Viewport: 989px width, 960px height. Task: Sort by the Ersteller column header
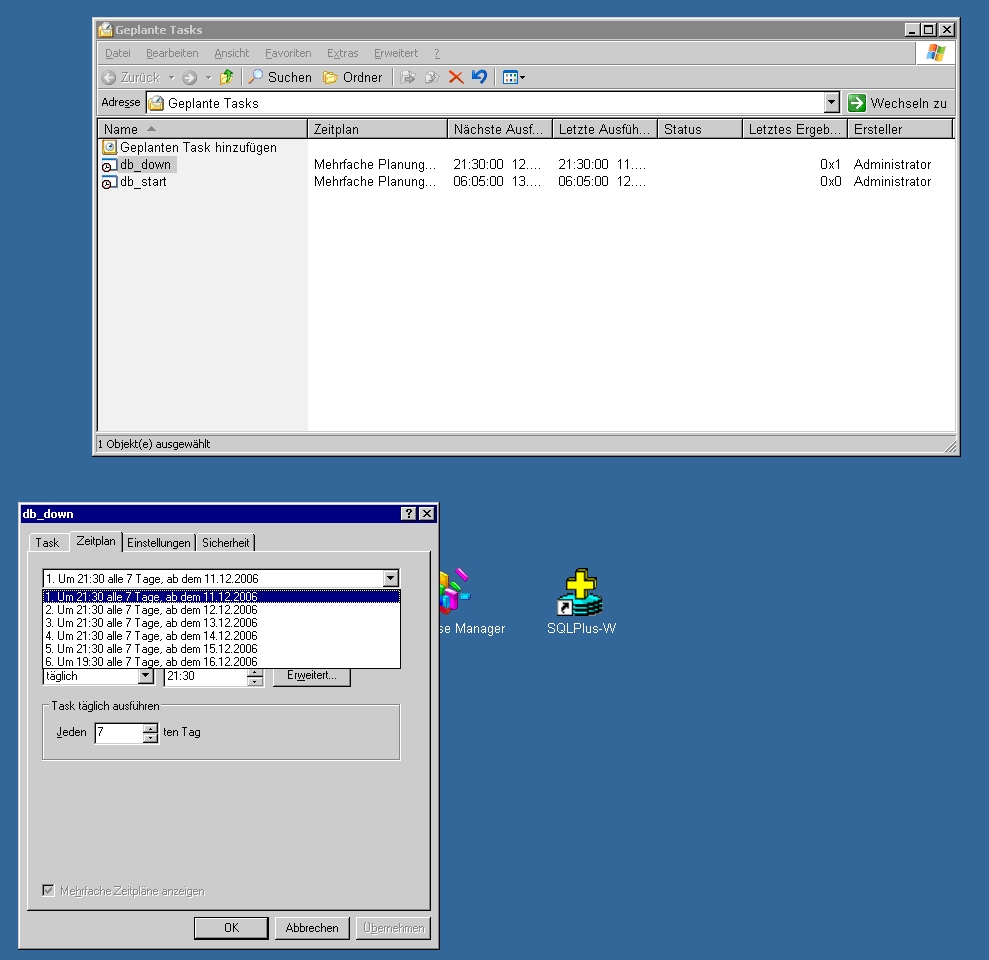pos(899,129)
